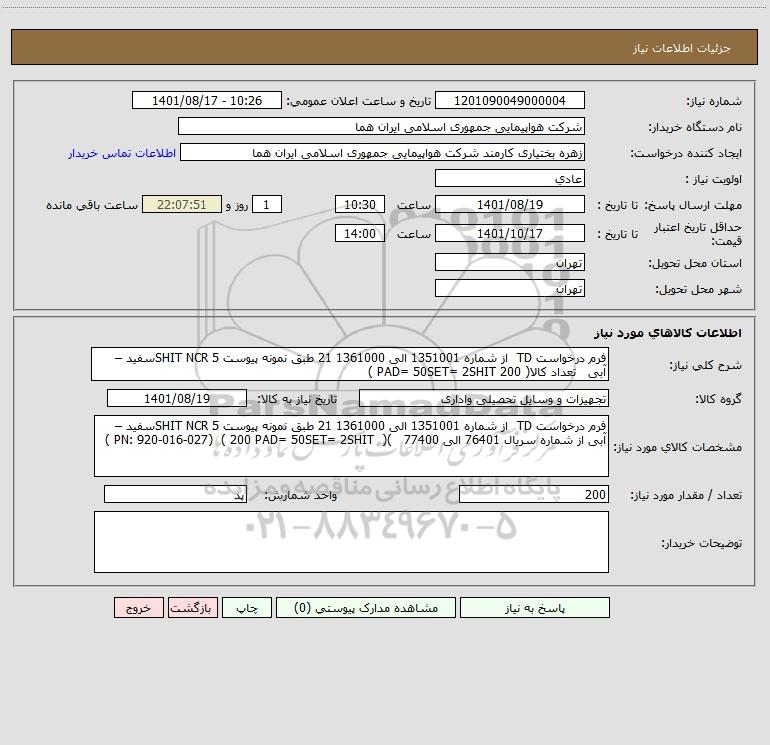Click the ایجاد کننده درخواست field
The width and height of the screenshot is (770, 745).
click(x=381, y=153)
